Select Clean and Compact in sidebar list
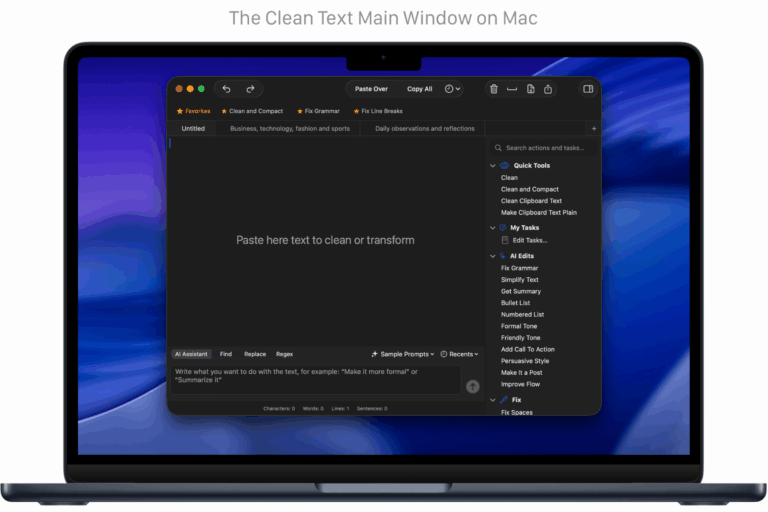Viewport: 768px width, 512px height. click(x=529, y=189)
